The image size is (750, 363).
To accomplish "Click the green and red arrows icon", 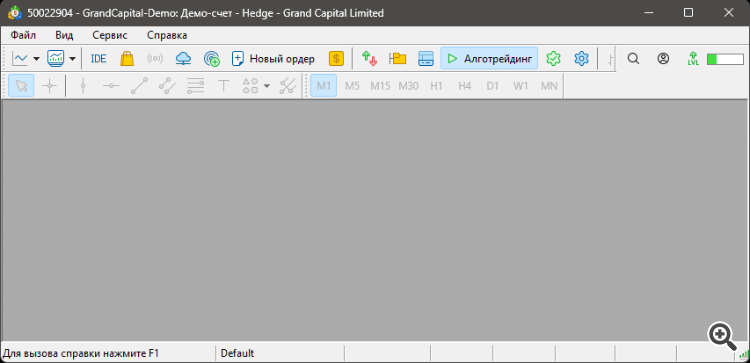I will [369, 58].
